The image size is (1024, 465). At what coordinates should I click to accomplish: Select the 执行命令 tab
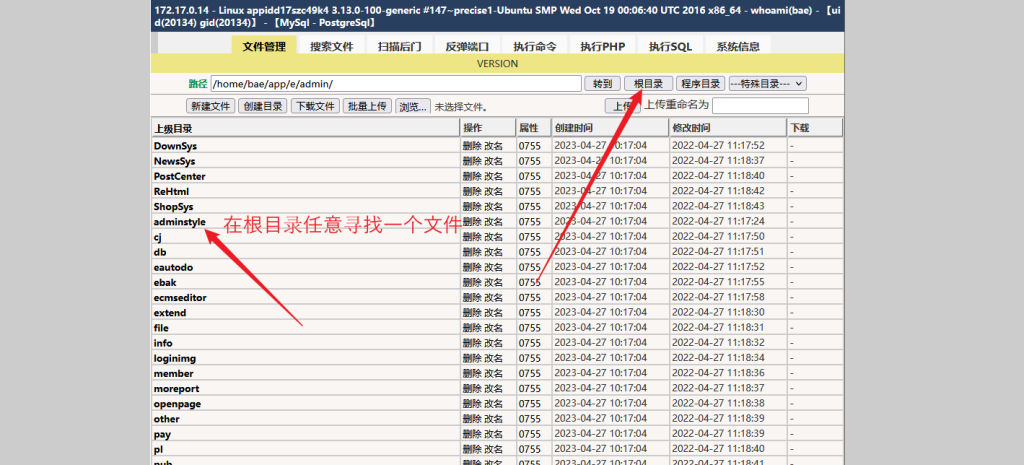tap(535, 46)
